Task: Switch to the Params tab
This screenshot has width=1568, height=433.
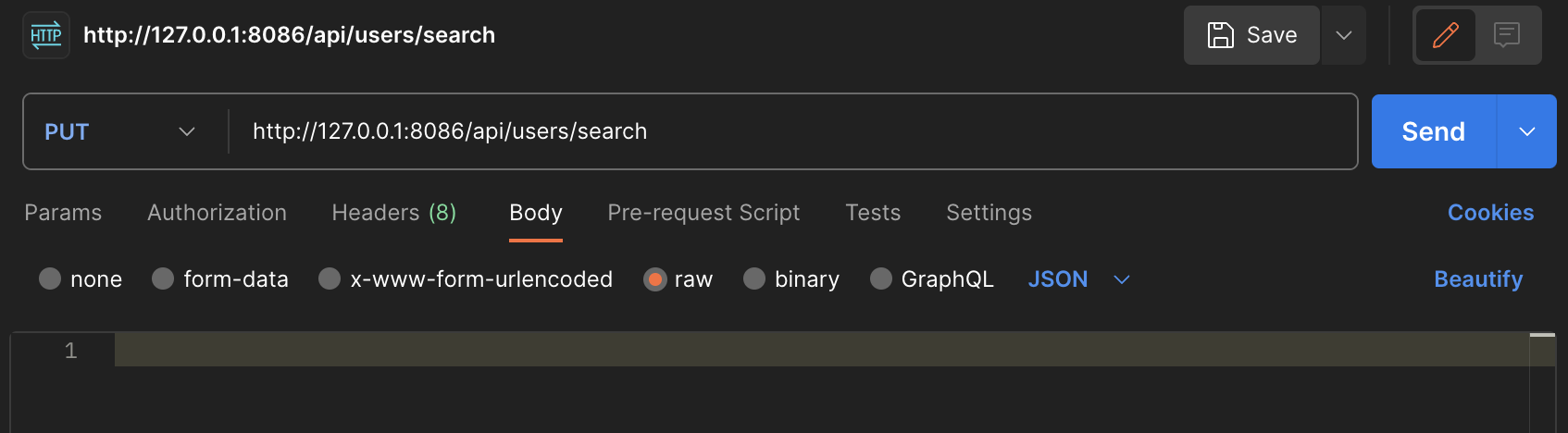Action: [63, 213]
